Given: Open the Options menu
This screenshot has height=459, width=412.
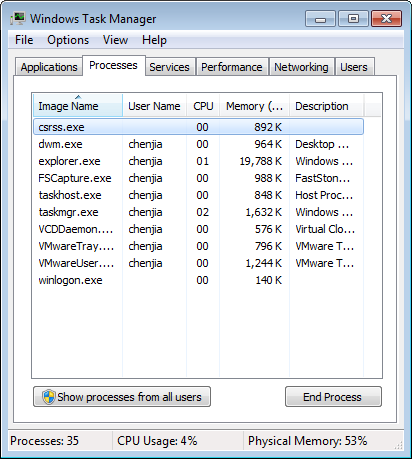Looking at the screenshot, I should click(68, 40).
